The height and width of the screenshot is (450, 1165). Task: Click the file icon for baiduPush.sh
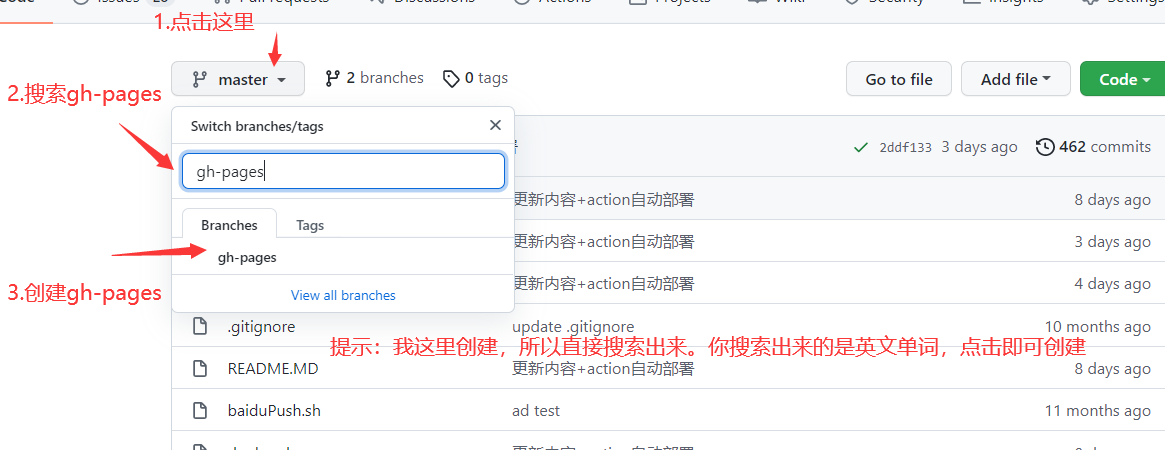[x=200, y=410]
